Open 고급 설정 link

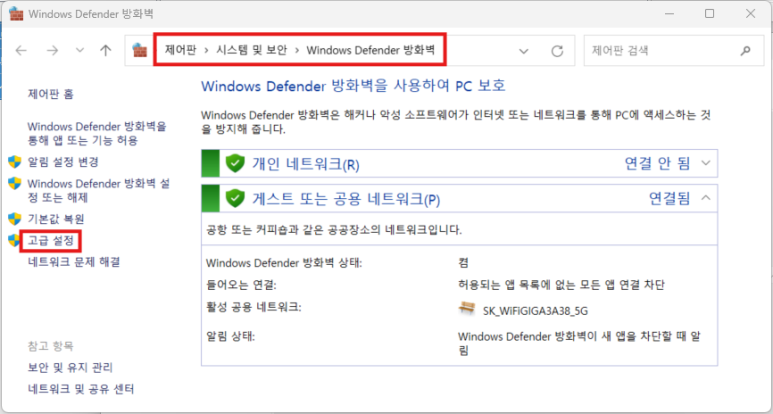pos(50,241)
